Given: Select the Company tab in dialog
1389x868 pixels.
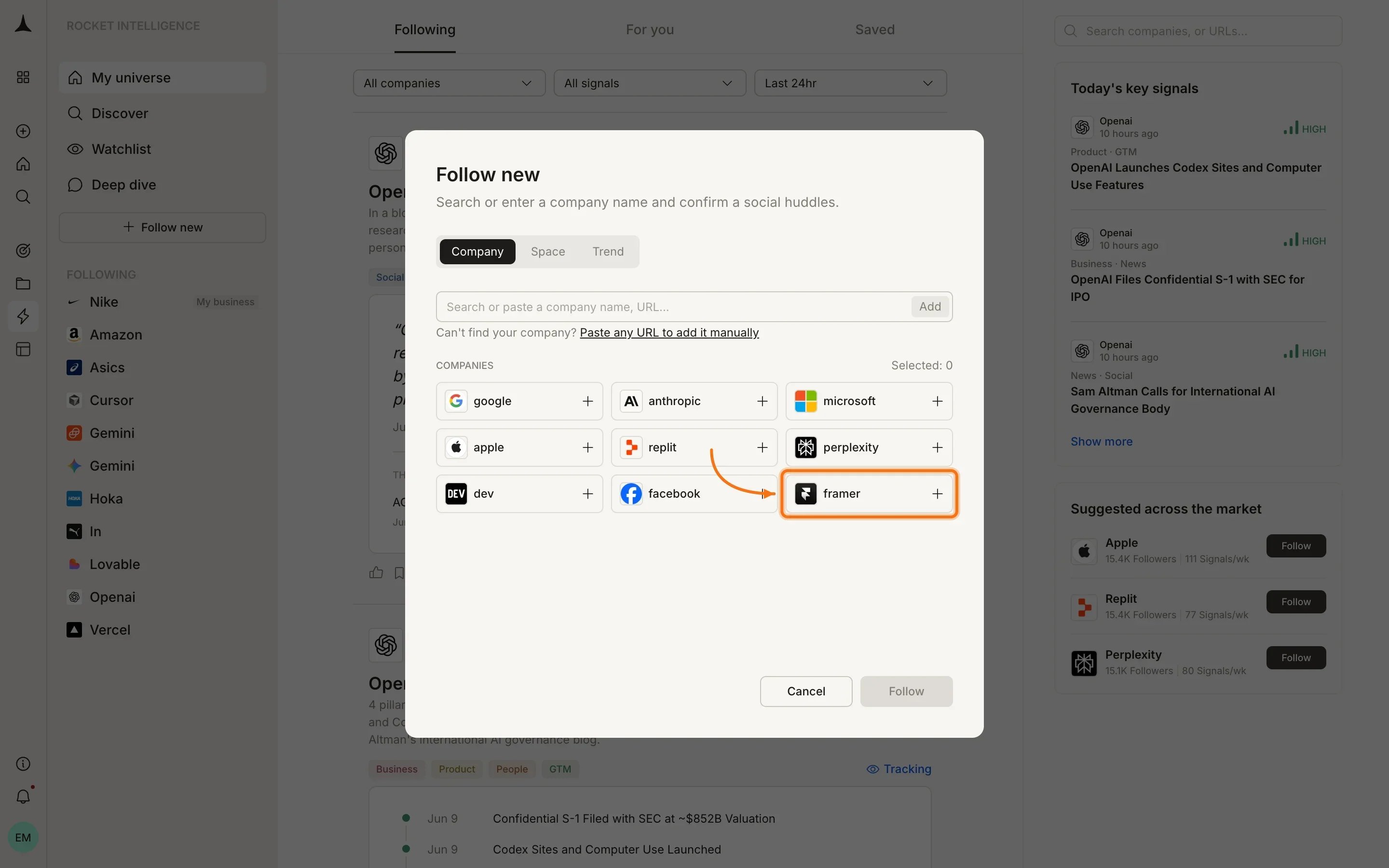Looking at the screenshot, I should pyautogui.click(x=477, y=251).
